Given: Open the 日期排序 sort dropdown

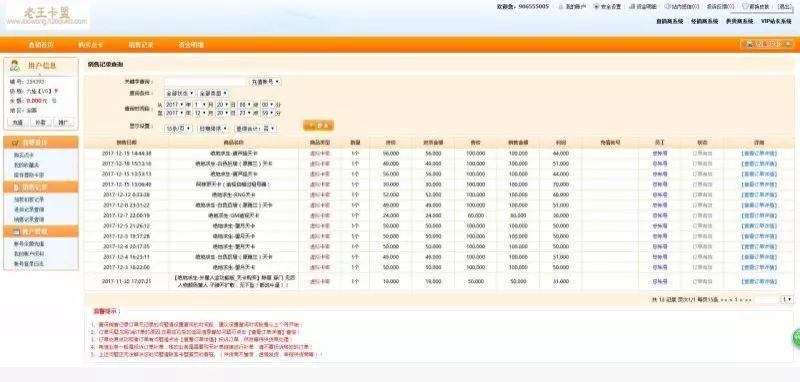Looking at the screenshot, I should 213,129.
